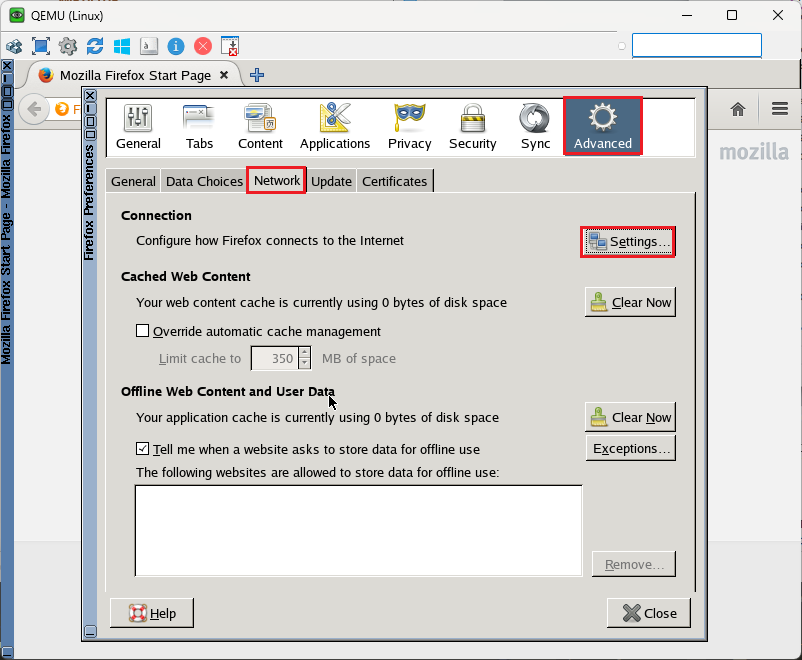Open the Firefox hamburger menu
Image resolution: width=802 pixels, height=660 pixels.
point(779,108)
